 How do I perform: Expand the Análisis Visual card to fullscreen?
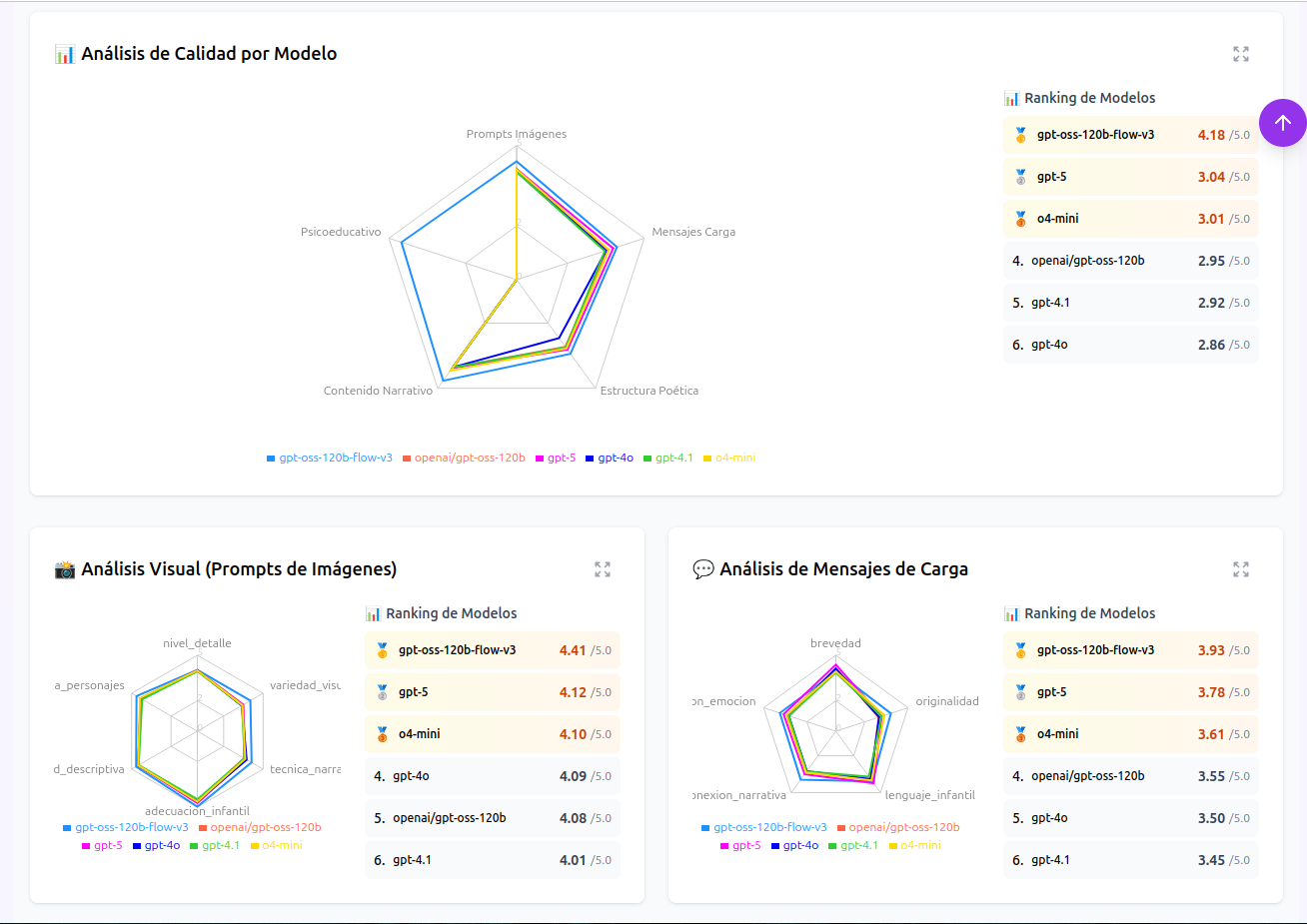click(603, 569)
